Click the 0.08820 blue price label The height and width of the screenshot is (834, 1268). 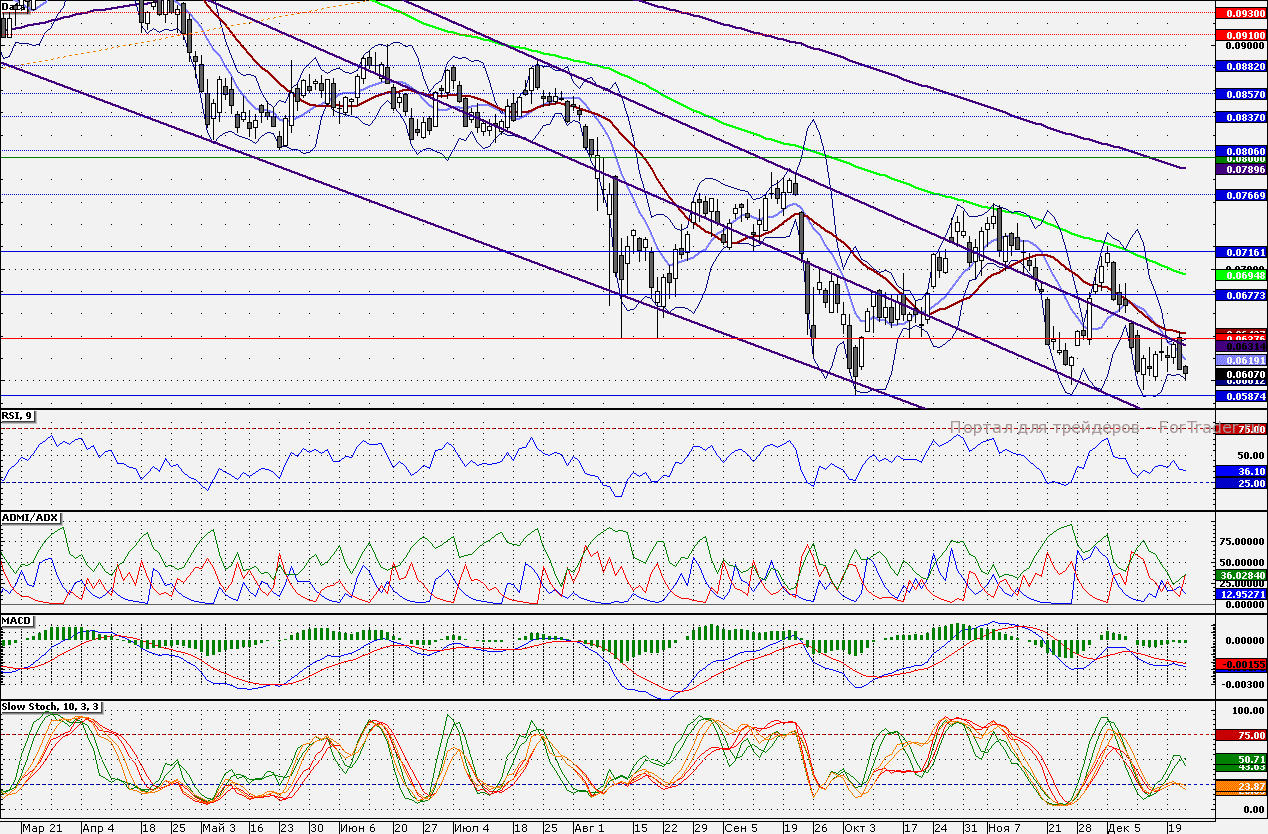point(1240,66)
